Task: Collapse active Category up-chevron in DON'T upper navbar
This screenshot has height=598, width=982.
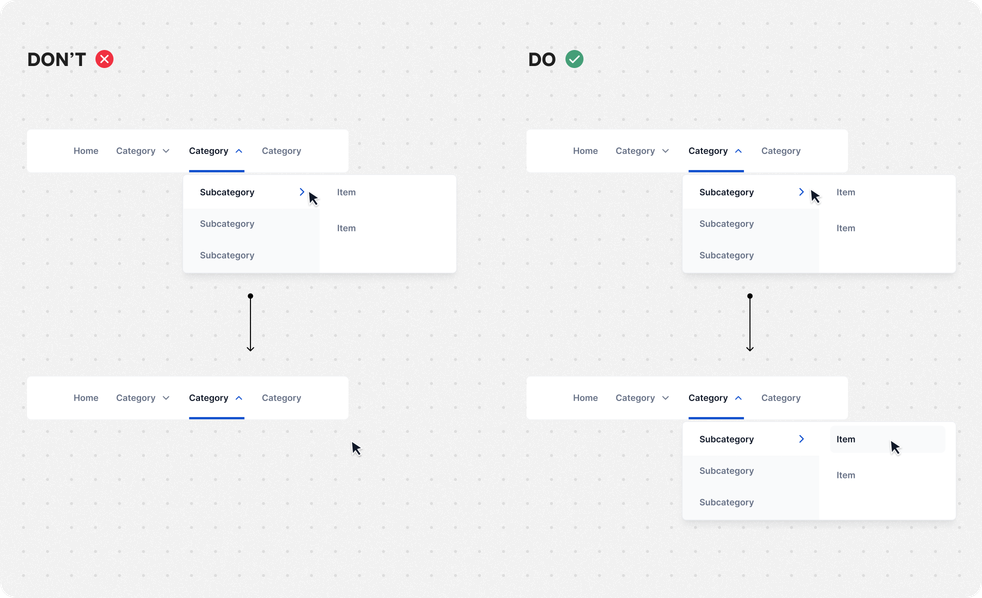Action: click(239, 151)
